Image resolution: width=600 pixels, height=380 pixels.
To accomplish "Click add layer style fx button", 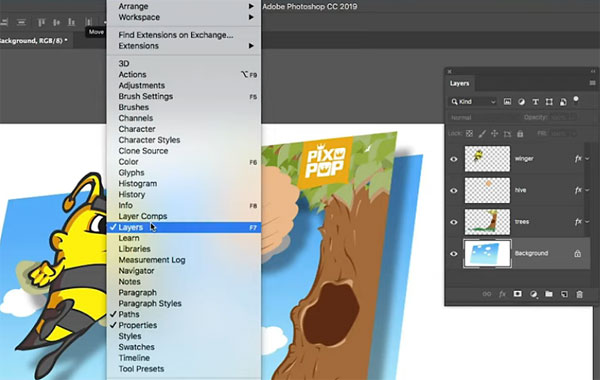I will click(x=502, y=294).
